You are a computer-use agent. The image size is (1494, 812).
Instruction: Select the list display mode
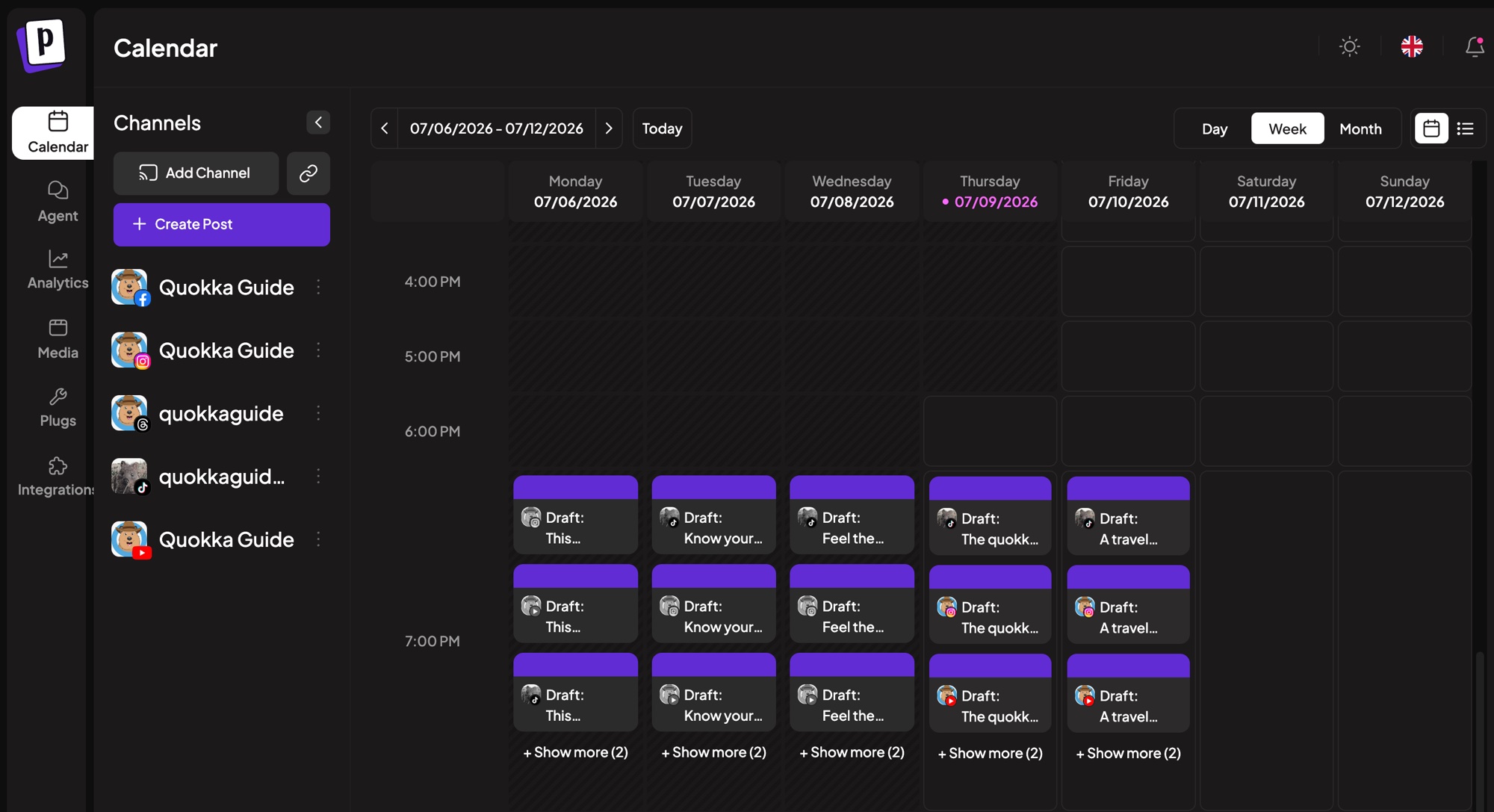pyautogui.click(x=1465, y=128)
